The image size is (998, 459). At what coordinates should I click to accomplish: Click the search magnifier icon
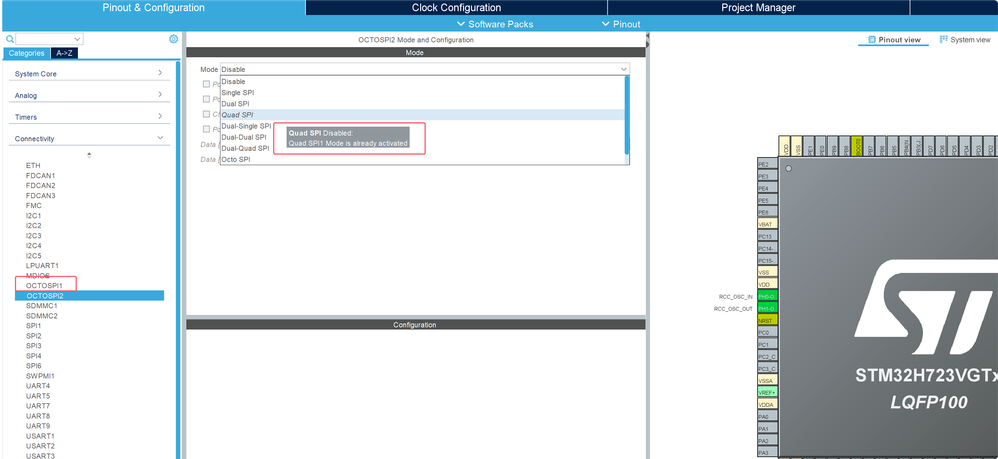(x=10, y=39)
